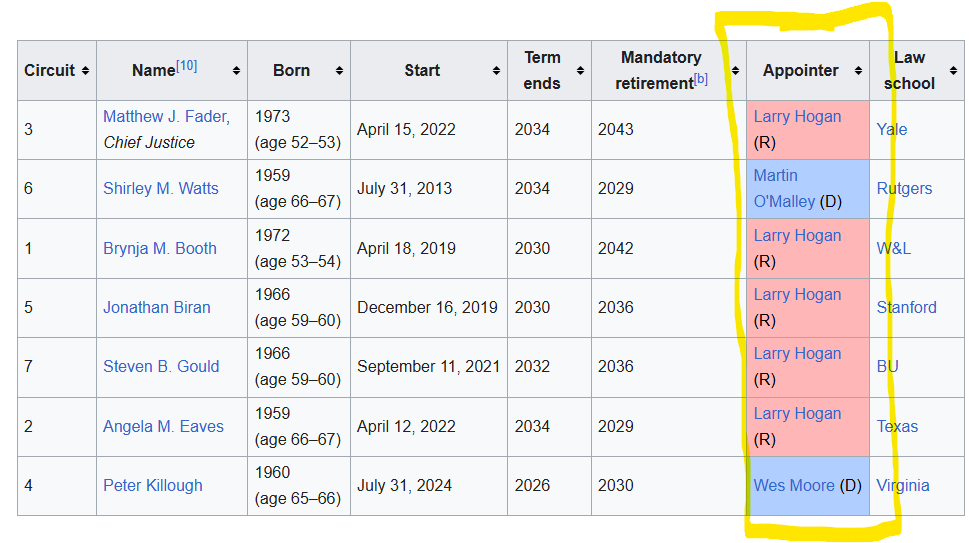Open Larry Hogan link in Booth row
Viewport: 969px width, 543px height.
click(x=797, y=236)
